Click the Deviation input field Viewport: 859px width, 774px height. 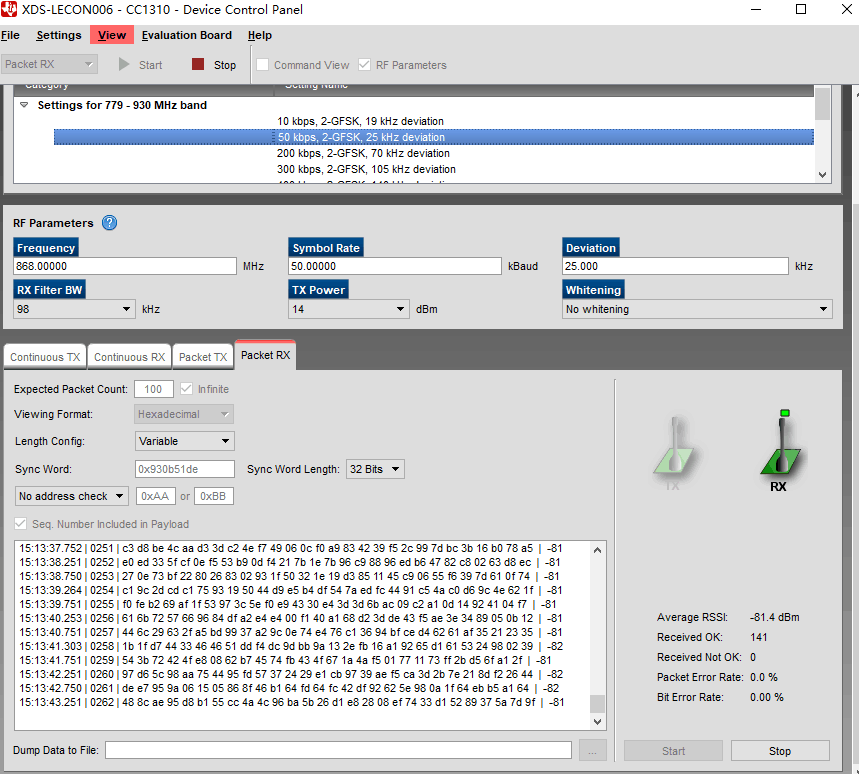[x=675, y=266]
